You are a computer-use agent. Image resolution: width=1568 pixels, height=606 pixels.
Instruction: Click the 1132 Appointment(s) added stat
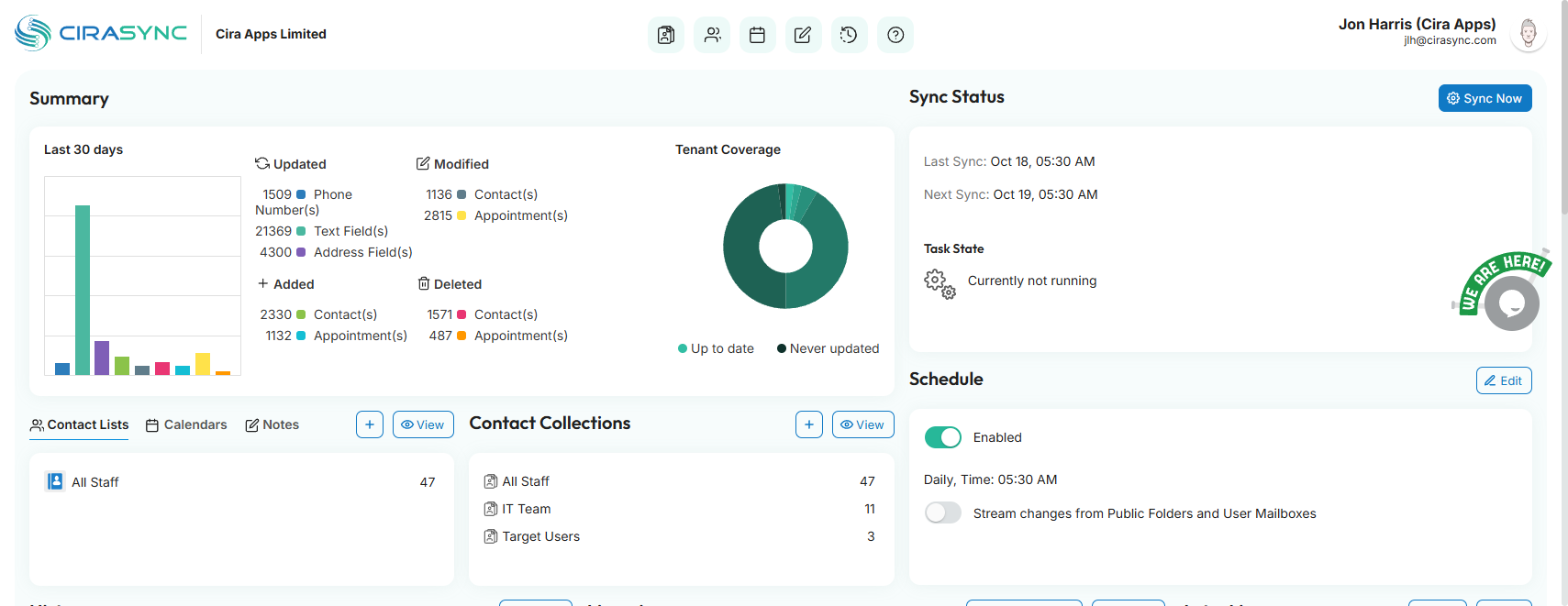coord(337,336)
